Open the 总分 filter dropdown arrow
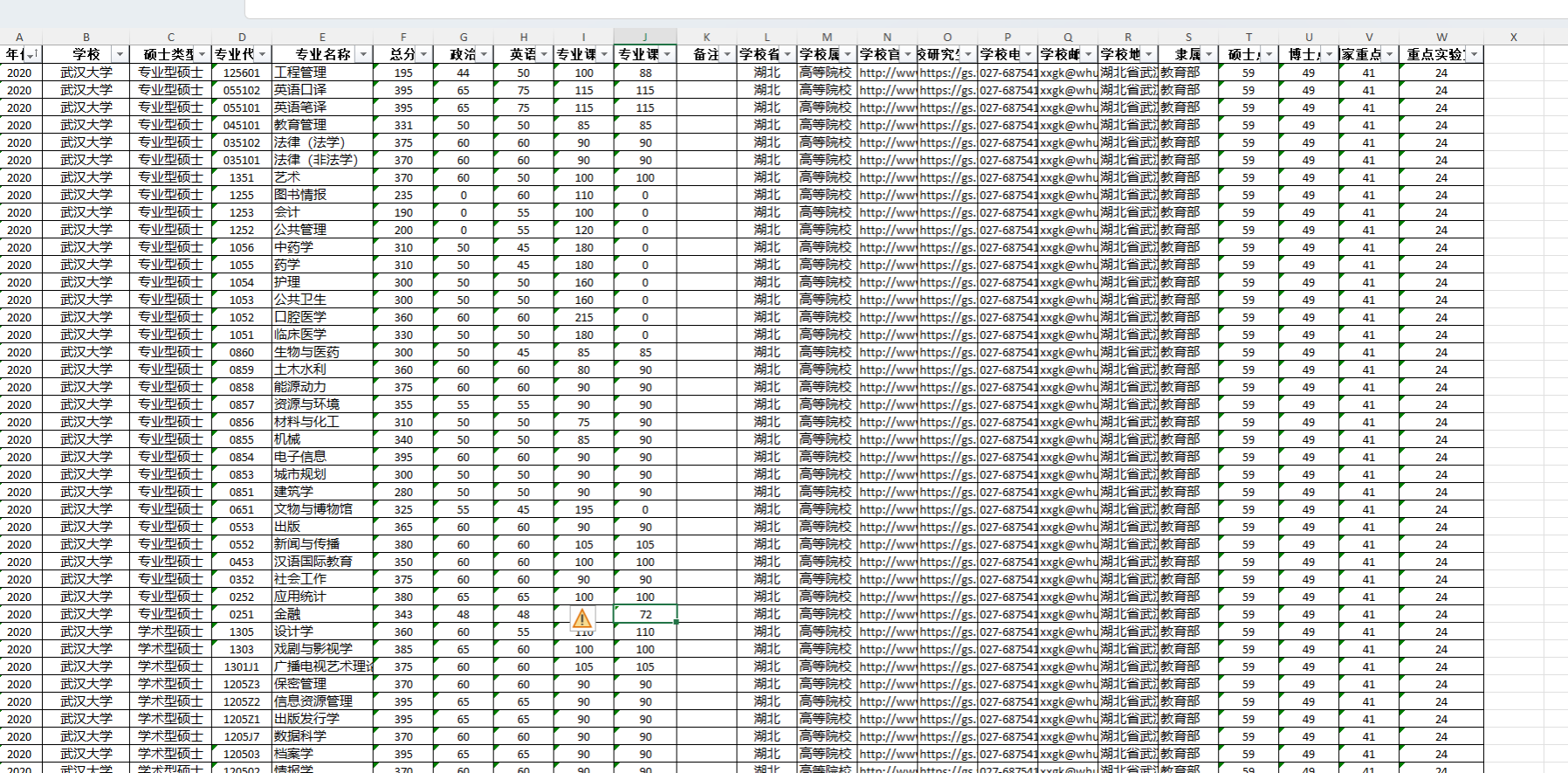Viewport: 1568px width, 773px height. point(423,54)
